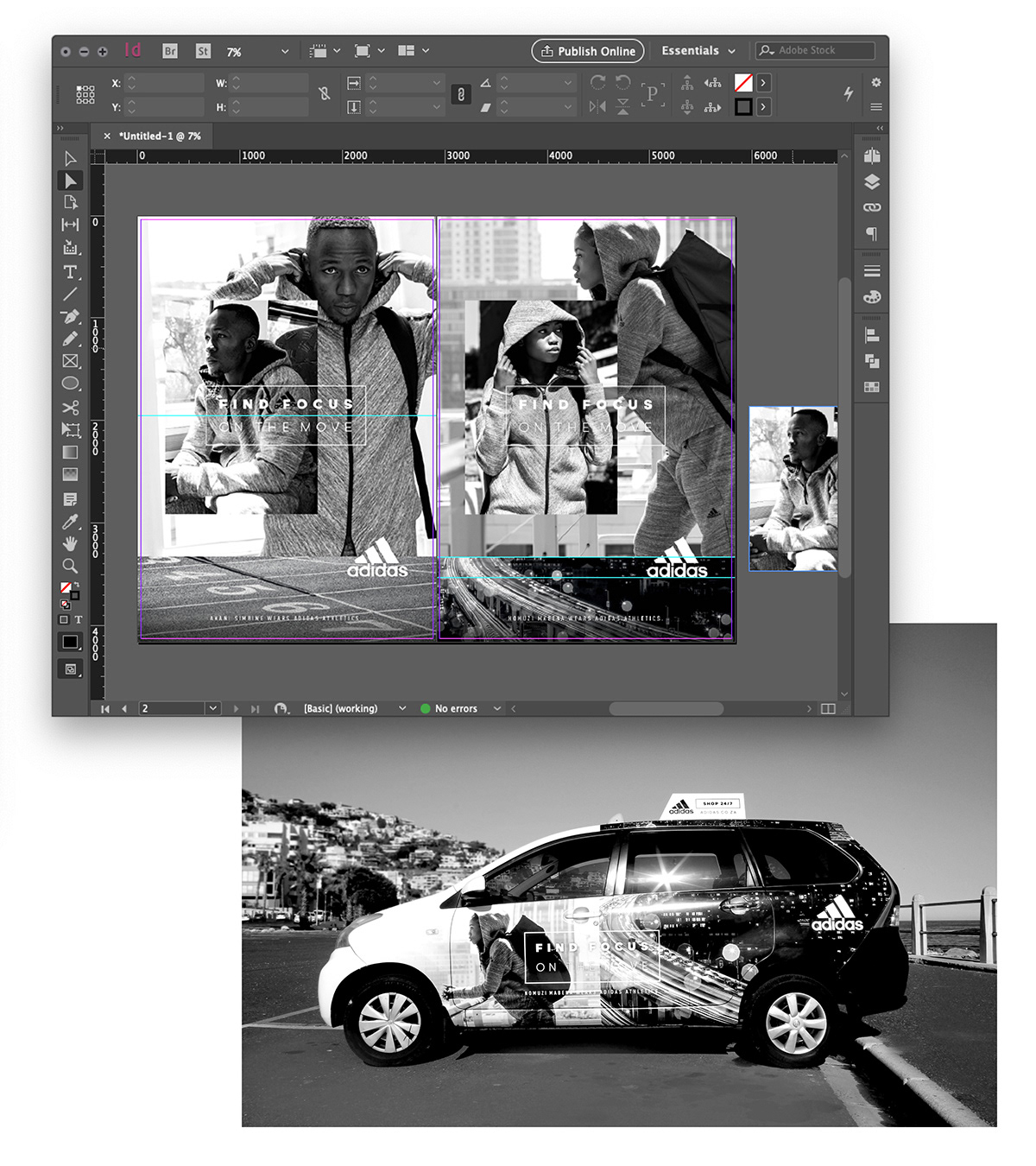
Task: Click the control panel fill swatch
Action: (743, 83)
